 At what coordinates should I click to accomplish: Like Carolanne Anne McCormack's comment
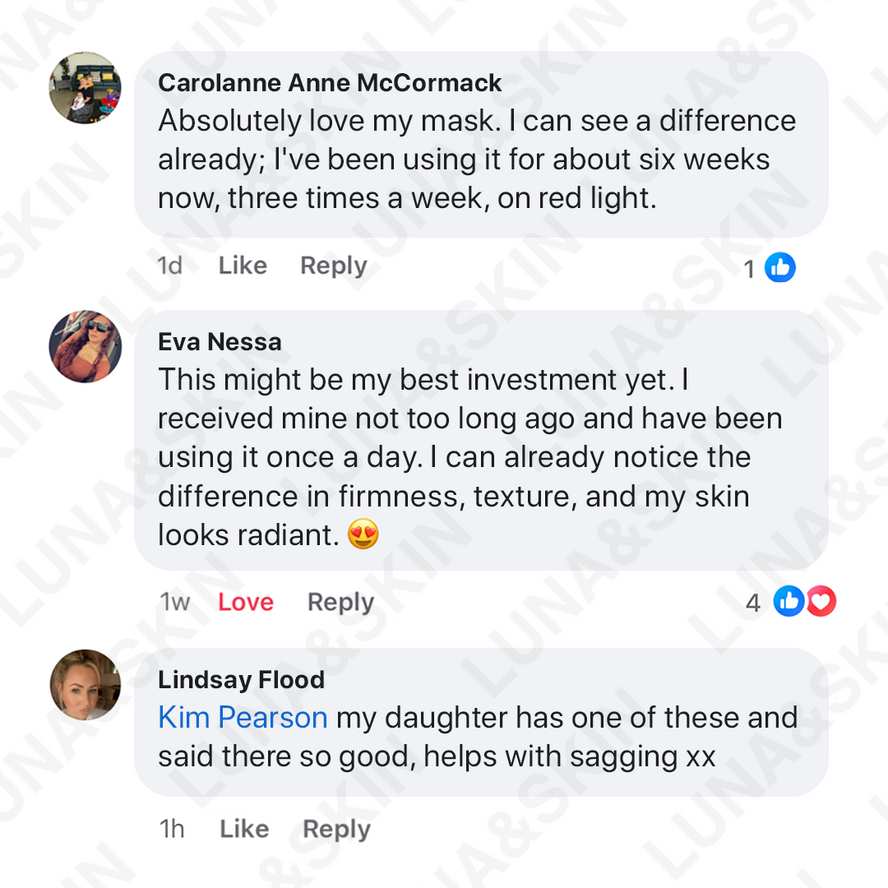pos(242,266)
